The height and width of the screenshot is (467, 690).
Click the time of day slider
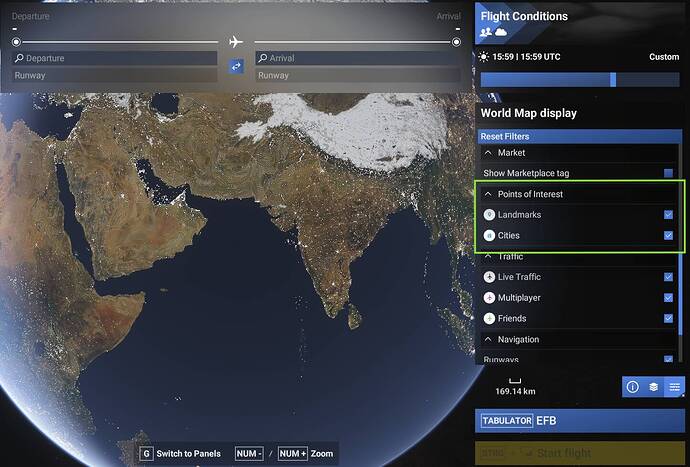(x=580, y=80)
